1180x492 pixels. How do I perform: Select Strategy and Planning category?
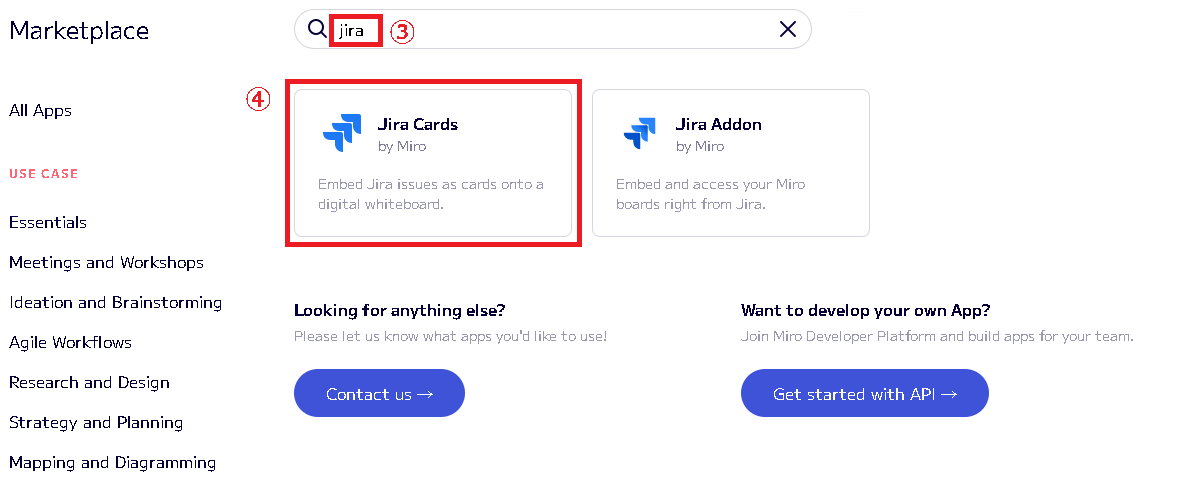pos(96,423)
